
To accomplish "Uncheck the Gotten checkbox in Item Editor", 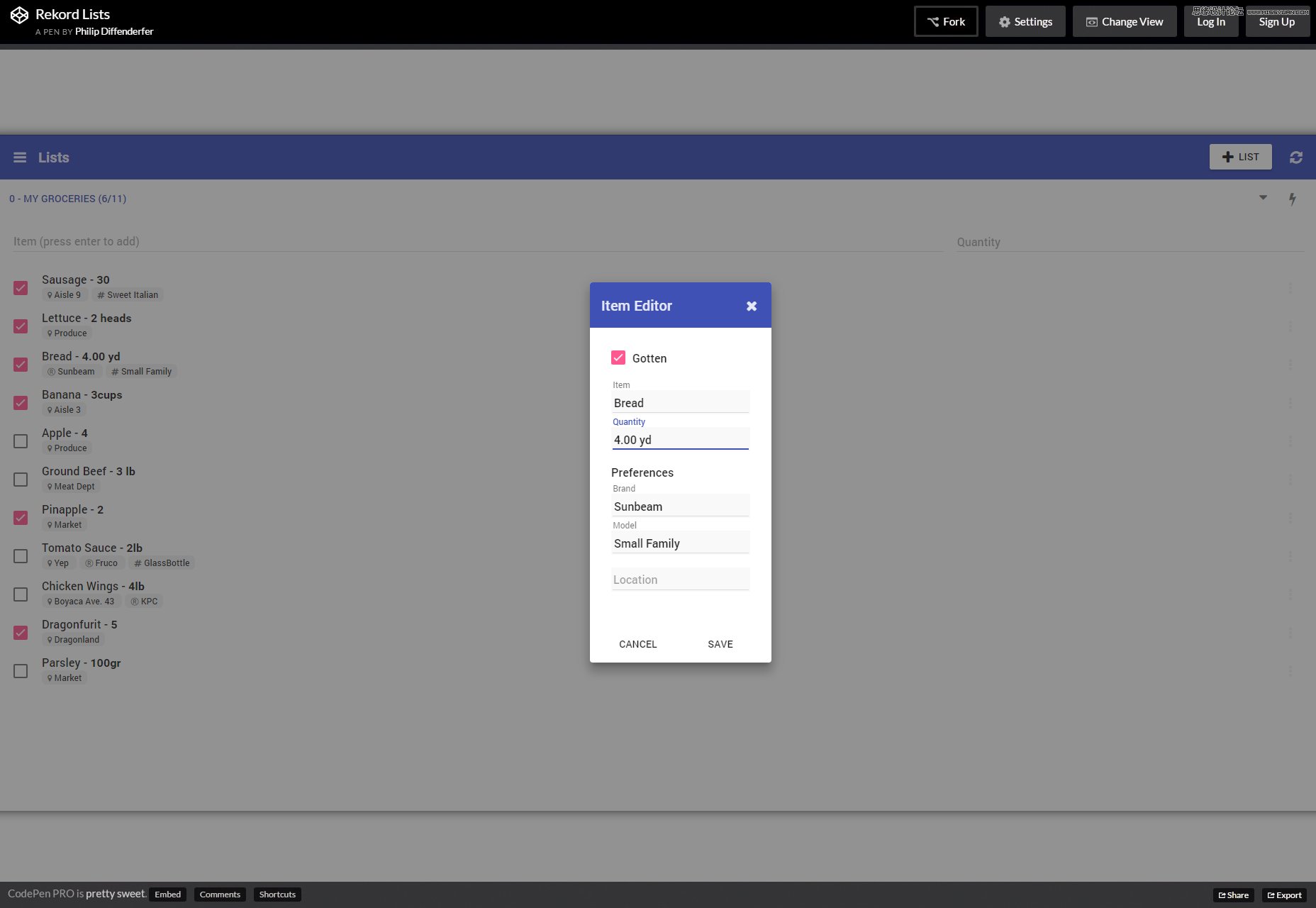I will pyautogui.click(x=618, y=358).
